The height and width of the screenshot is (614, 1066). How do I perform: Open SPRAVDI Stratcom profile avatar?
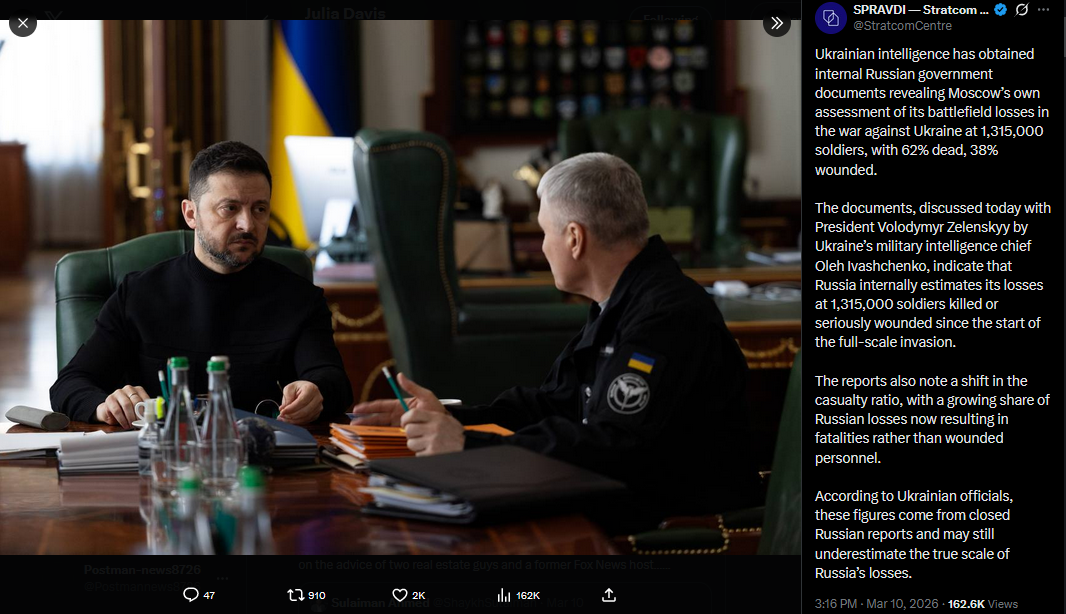tap(830, 18)
